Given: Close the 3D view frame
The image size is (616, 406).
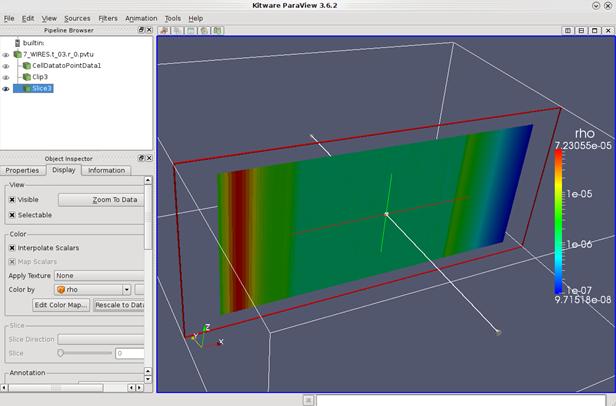Looking at the screenshot, I should (608, 30).
